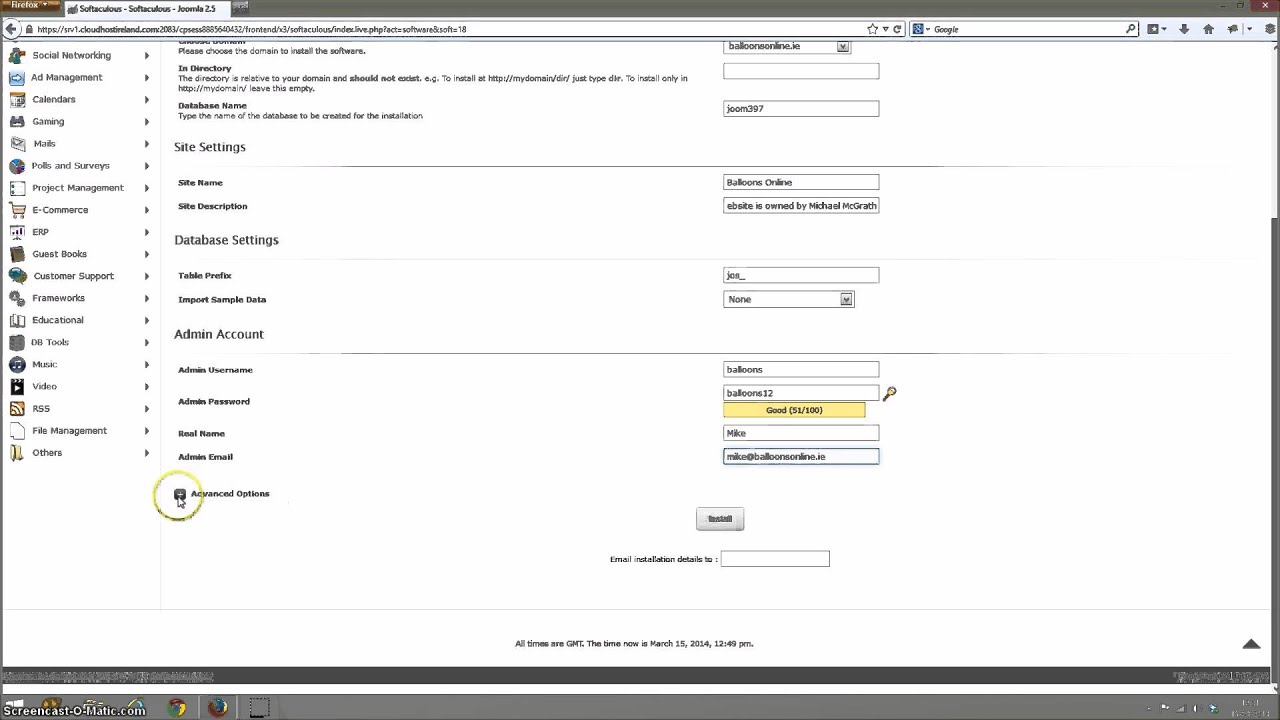Click the Install button
1280x720 pixels.
click(x=720, y=519)
